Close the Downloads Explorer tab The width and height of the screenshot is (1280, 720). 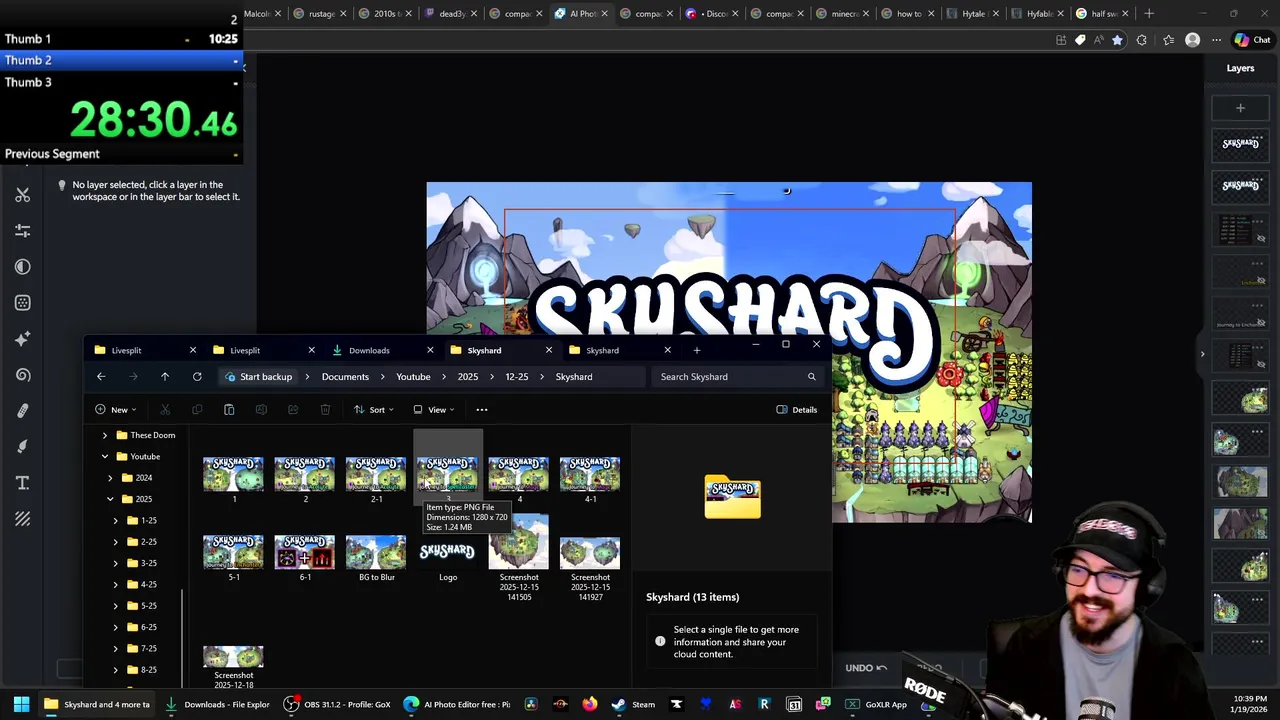pyautogui.click(x=430, y=350)
